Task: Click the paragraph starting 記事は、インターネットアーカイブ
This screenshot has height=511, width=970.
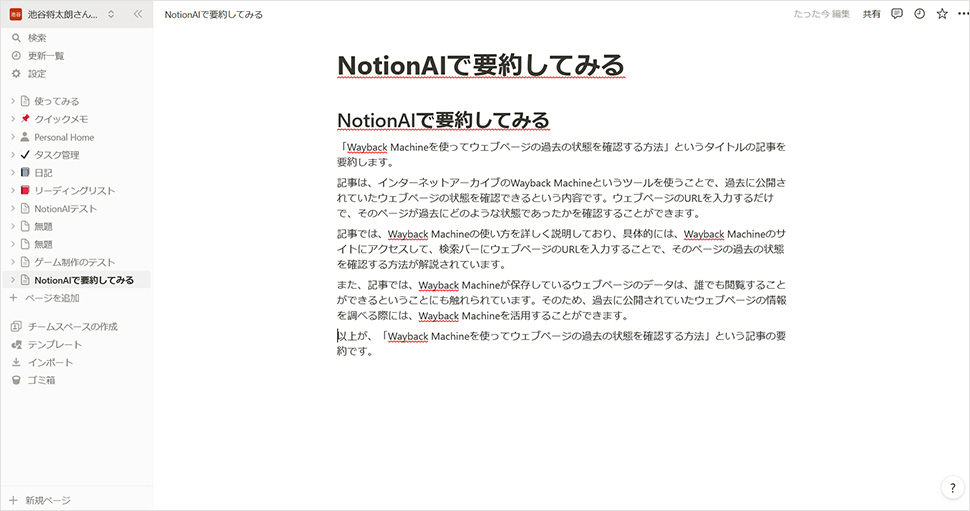Action: coord(562,198)
